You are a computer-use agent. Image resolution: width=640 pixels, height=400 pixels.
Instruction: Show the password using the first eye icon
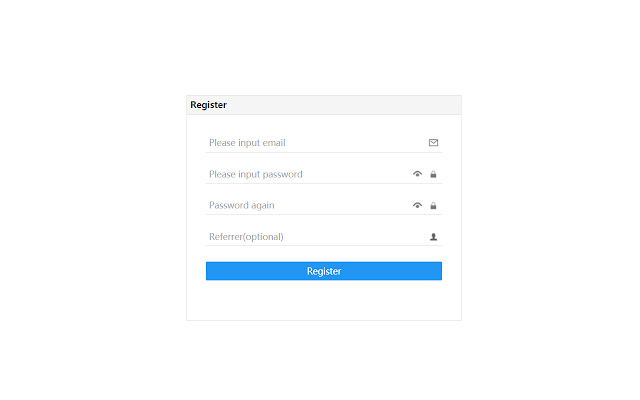pyautogui.click(x=418, y=175)
